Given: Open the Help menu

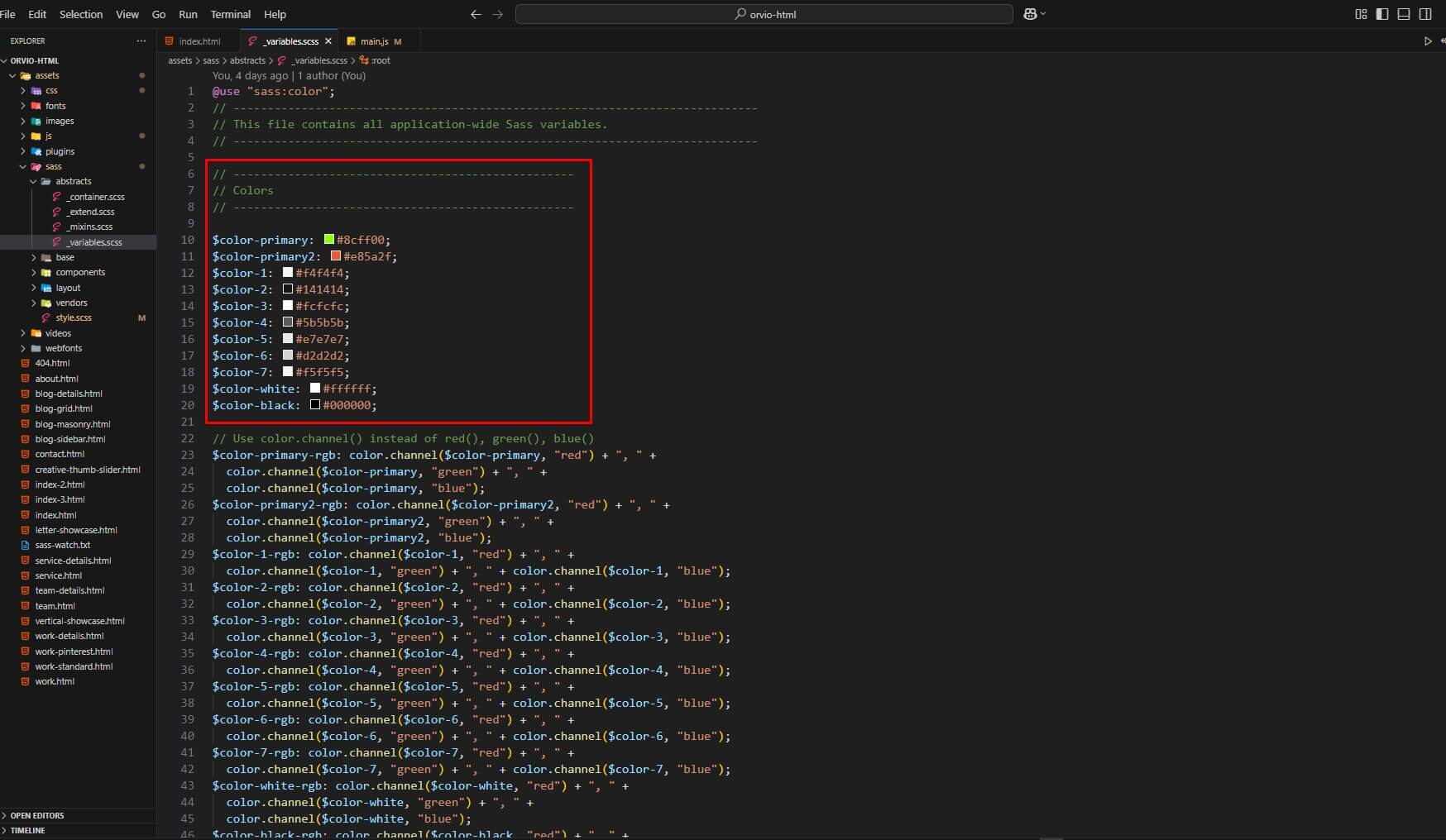Looking at the screenshot, I should [275, 14].
